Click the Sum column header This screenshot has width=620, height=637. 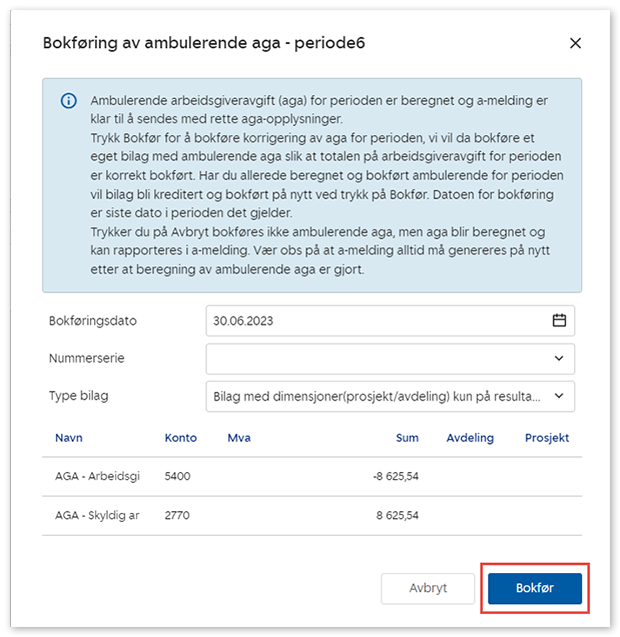[x=407, y=438]
